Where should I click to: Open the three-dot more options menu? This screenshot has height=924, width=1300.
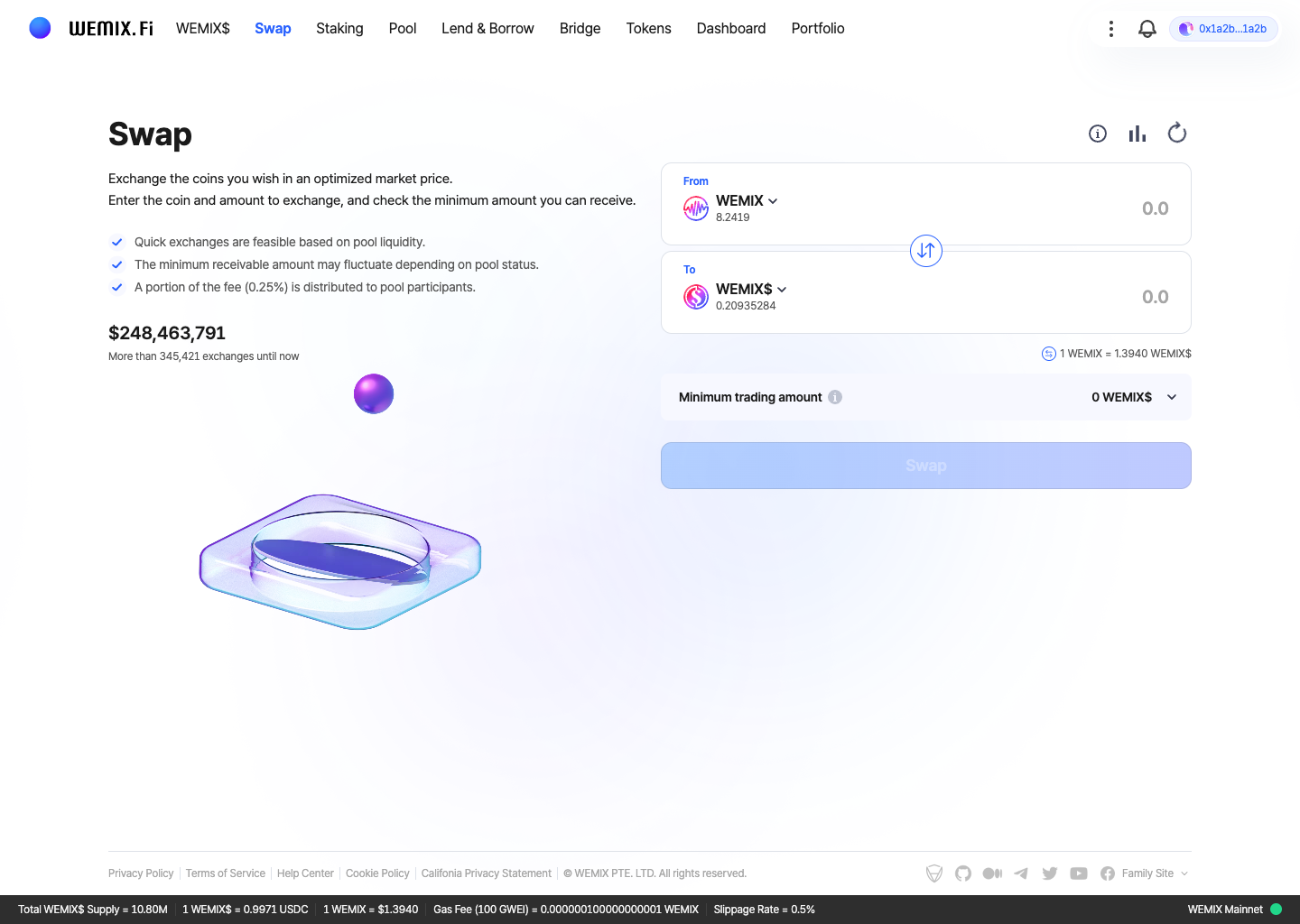pos(1111,29)
